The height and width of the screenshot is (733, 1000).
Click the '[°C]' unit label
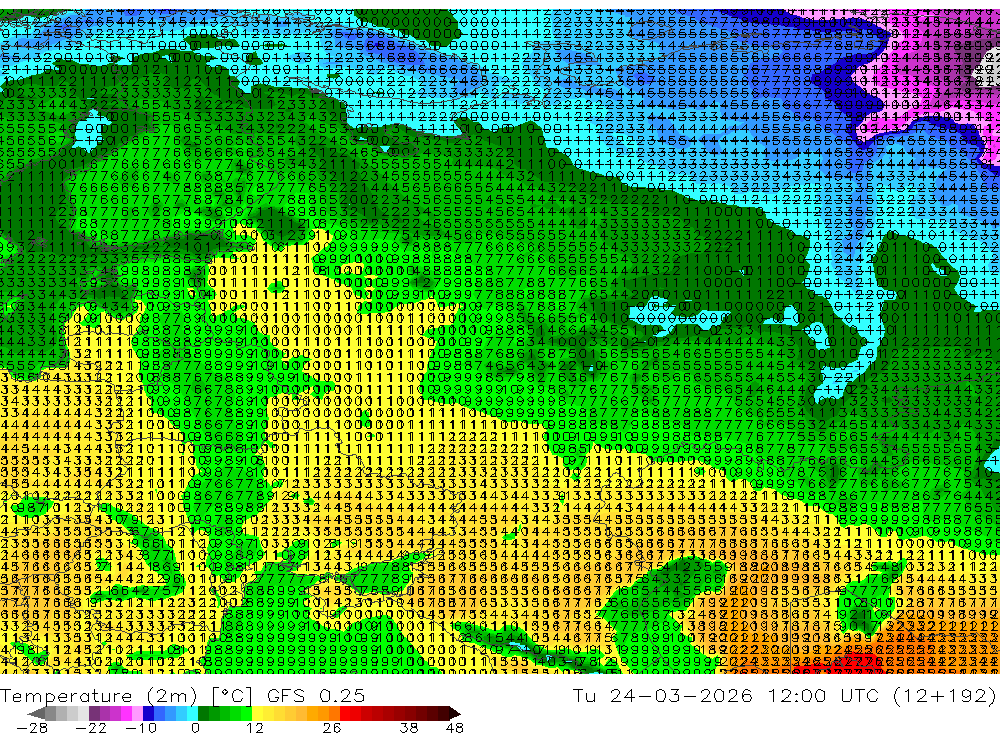232,696
